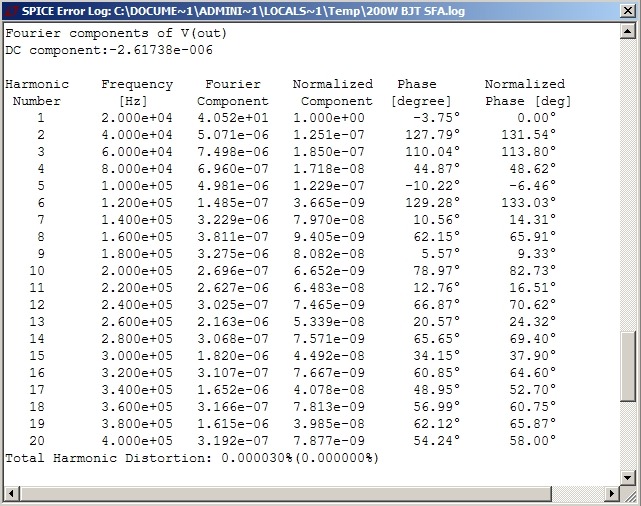Click the LTspice icon in the title bar
The image size is (641, 506).
tap(11, 11)
